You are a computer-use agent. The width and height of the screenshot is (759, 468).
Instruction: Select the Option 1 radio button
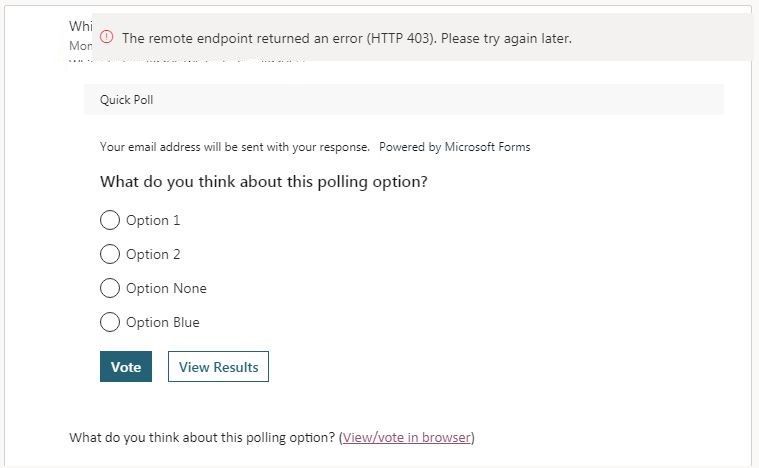click(110, 220)
